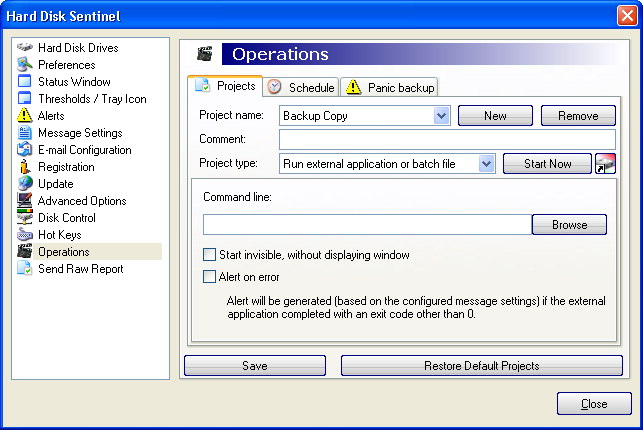Viewport: 643px width, 430px height.
Task: Click the Hard Disk Drives sidebar icon
Action: [25, 48]
